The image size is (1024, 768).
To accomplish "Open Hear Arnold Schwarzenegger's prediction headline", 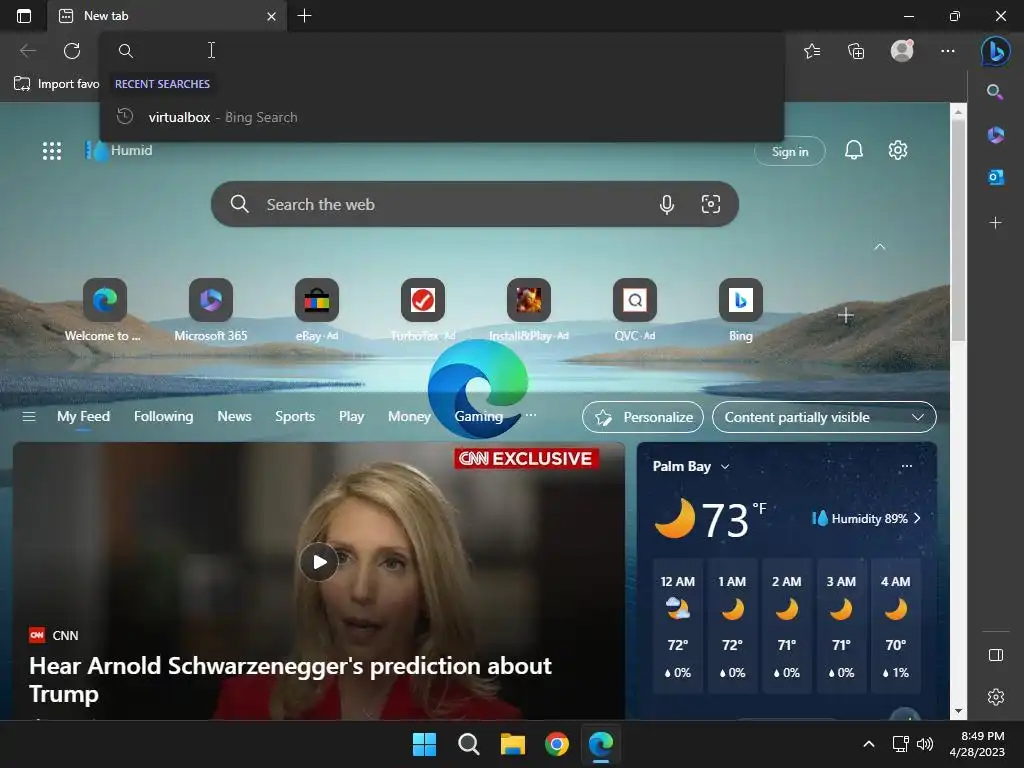I will [290, 679].
